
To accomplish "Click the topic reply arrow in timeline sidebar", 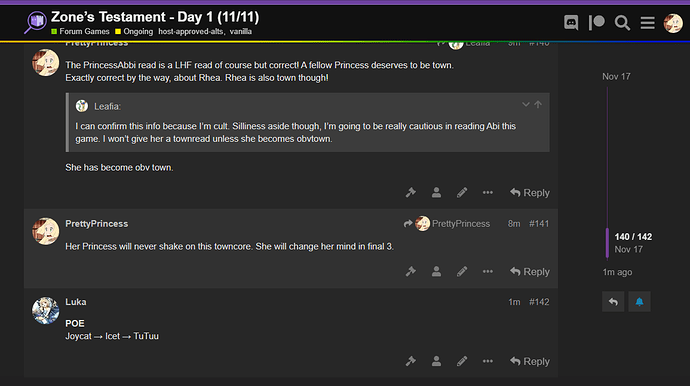I will 613,301.
